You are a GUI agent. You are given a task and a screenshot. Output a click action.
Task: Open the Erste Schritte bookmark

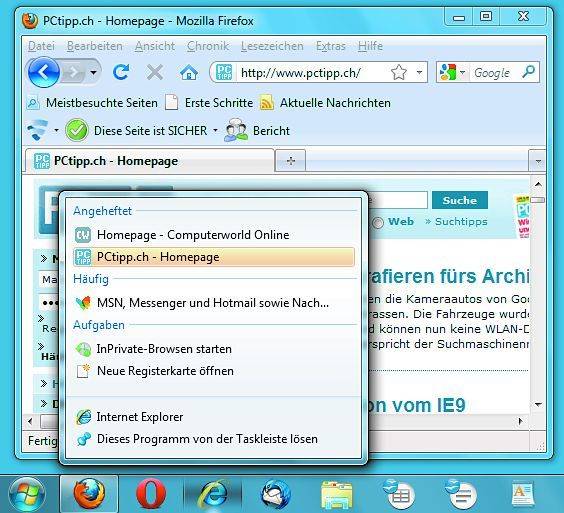[209, 103]
